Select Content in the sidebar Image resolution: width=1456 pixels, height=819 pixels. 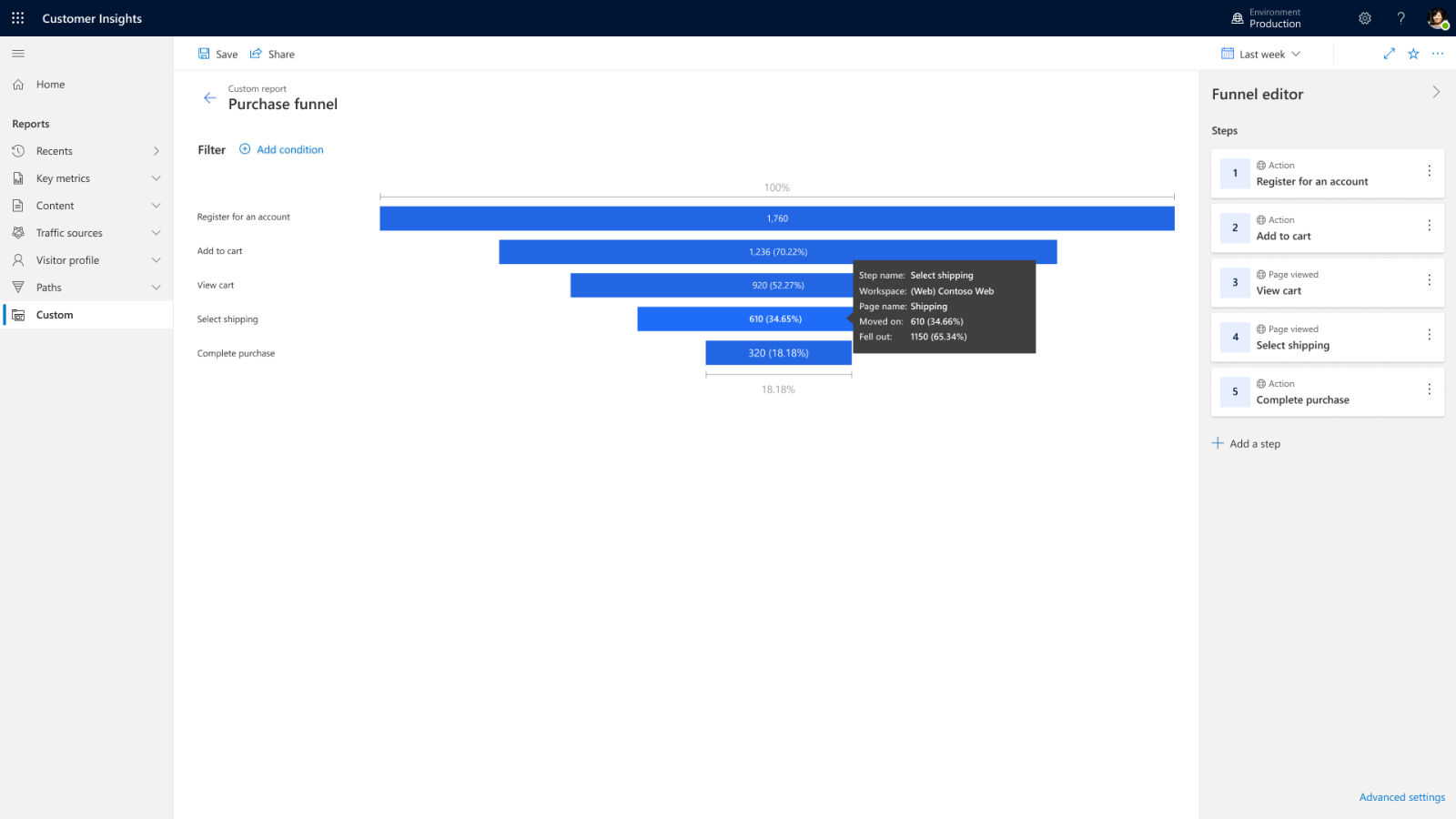pos(86,206)
